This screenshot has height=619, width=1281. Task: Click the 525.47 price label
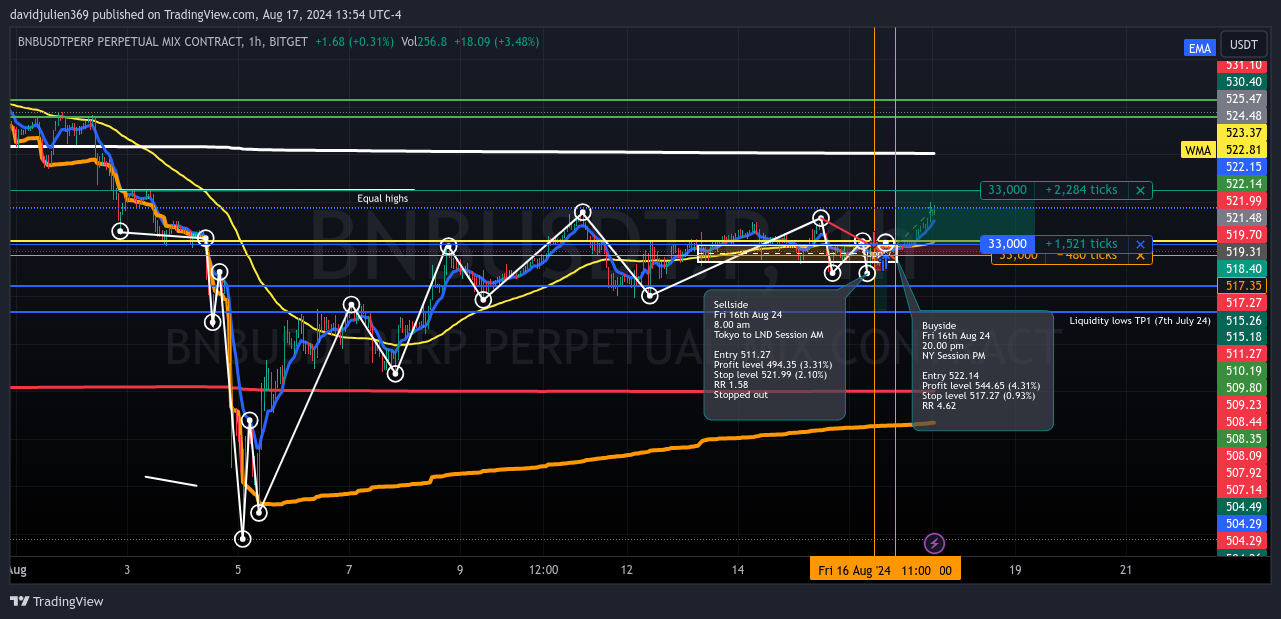click(x=1243, y=99)
